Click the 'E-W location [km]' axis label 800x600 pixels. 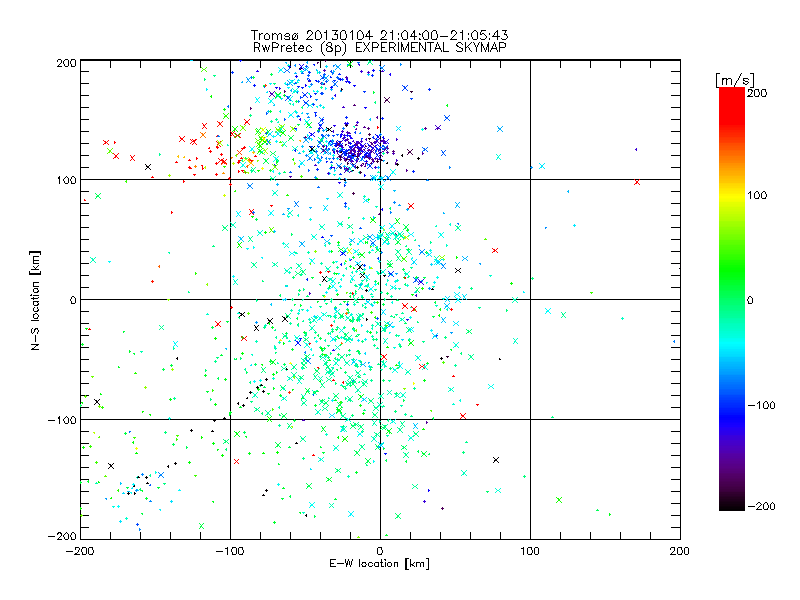point(379,563)
